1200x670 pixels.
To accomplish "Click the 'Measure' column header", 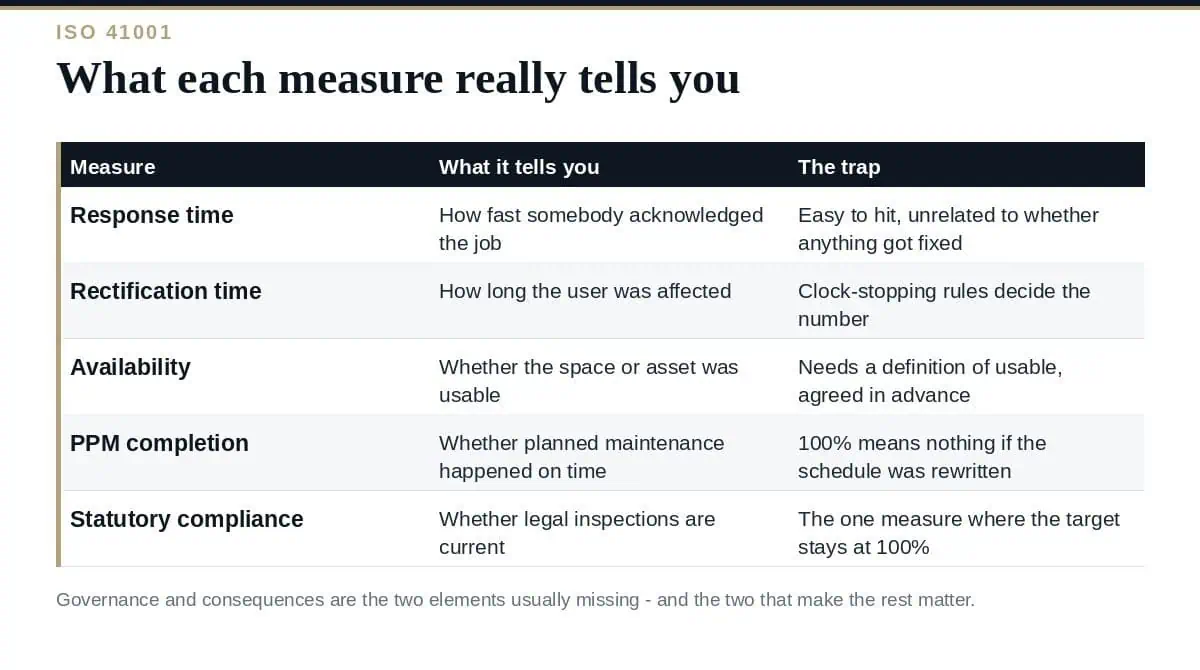I will [113, 167].
